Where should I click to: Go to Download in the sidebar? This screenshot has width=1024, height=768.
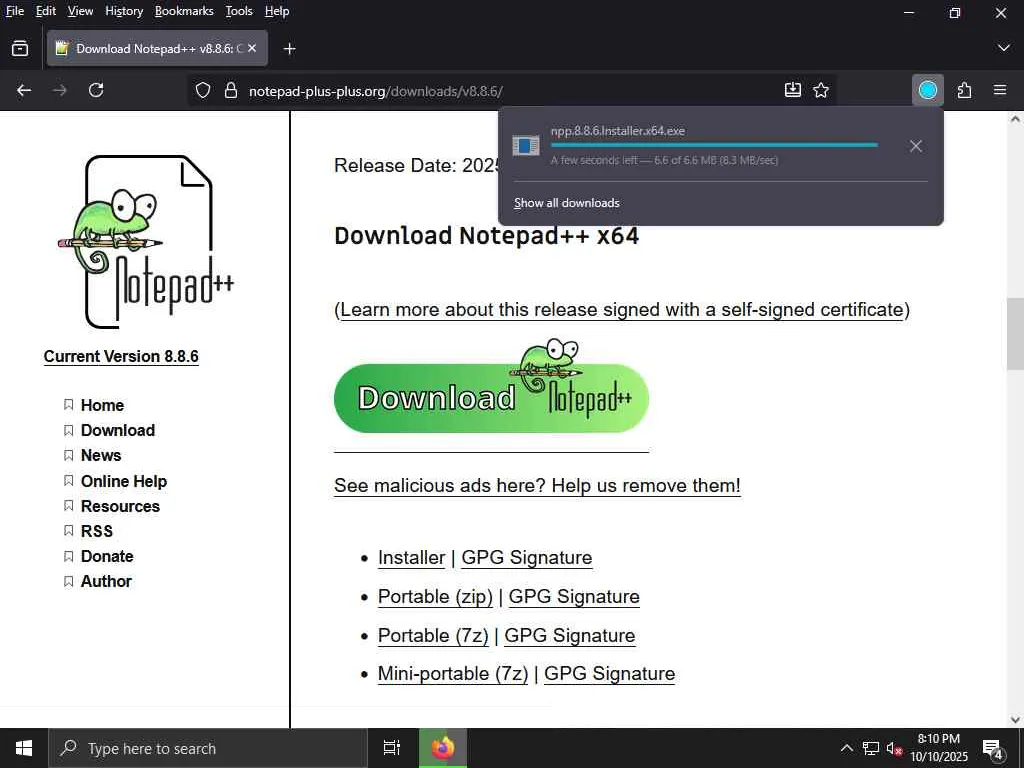[x=118, y=430]
